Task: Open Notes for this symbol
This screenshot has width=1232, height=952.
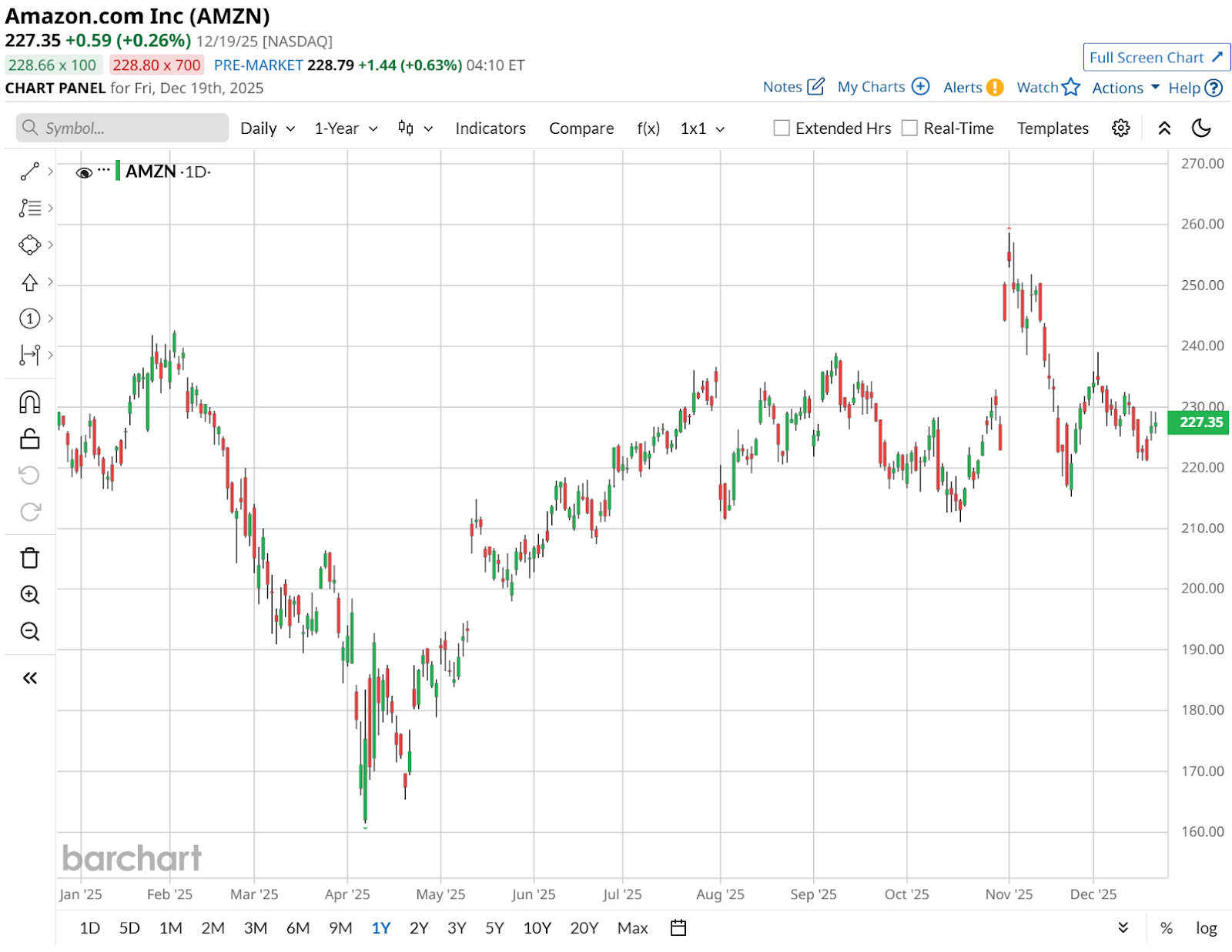Action: (x=793, y=87)
